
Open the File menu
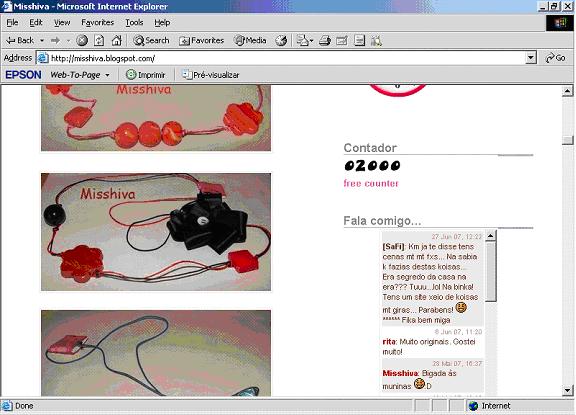point(12,23)
